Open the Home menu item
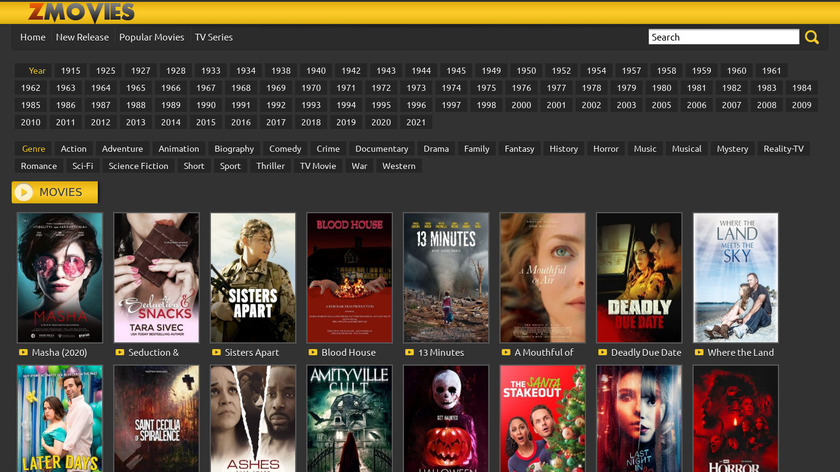The image size is (840, 472). (x=33, y=37)
